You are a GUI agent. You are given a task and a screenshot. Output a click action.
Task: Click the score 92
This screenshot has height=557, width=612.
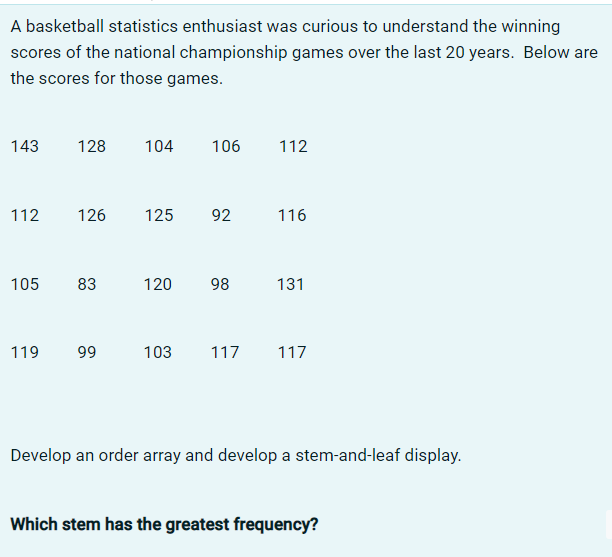221,215
